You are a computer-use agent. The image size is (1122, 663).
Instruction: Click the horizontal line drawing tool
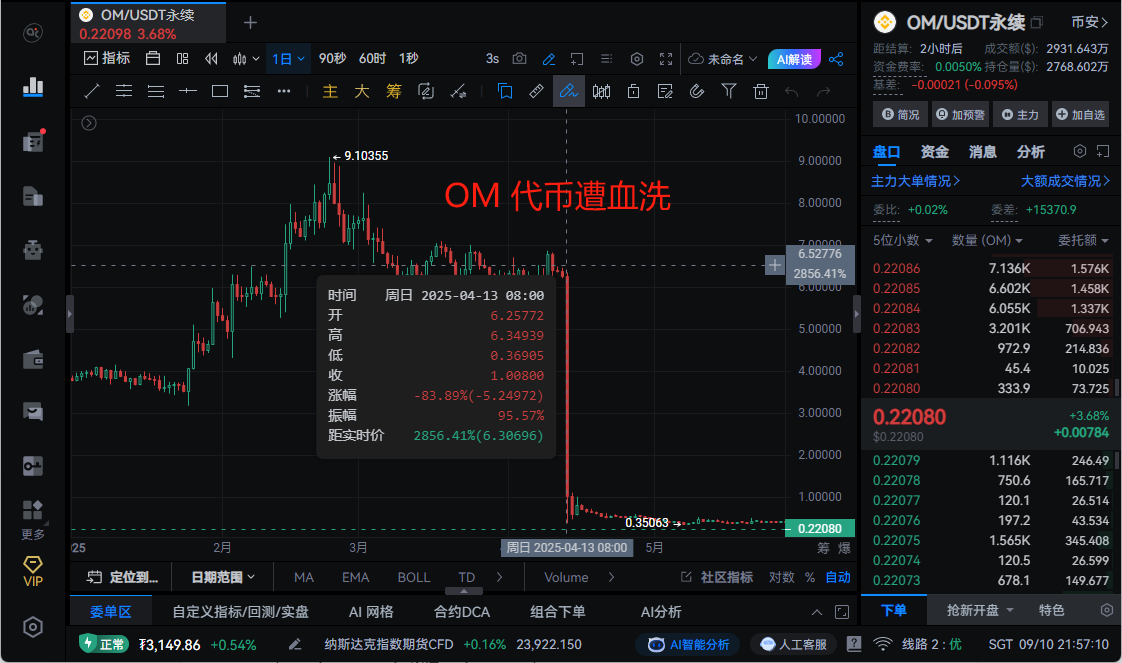pos(187,92)
